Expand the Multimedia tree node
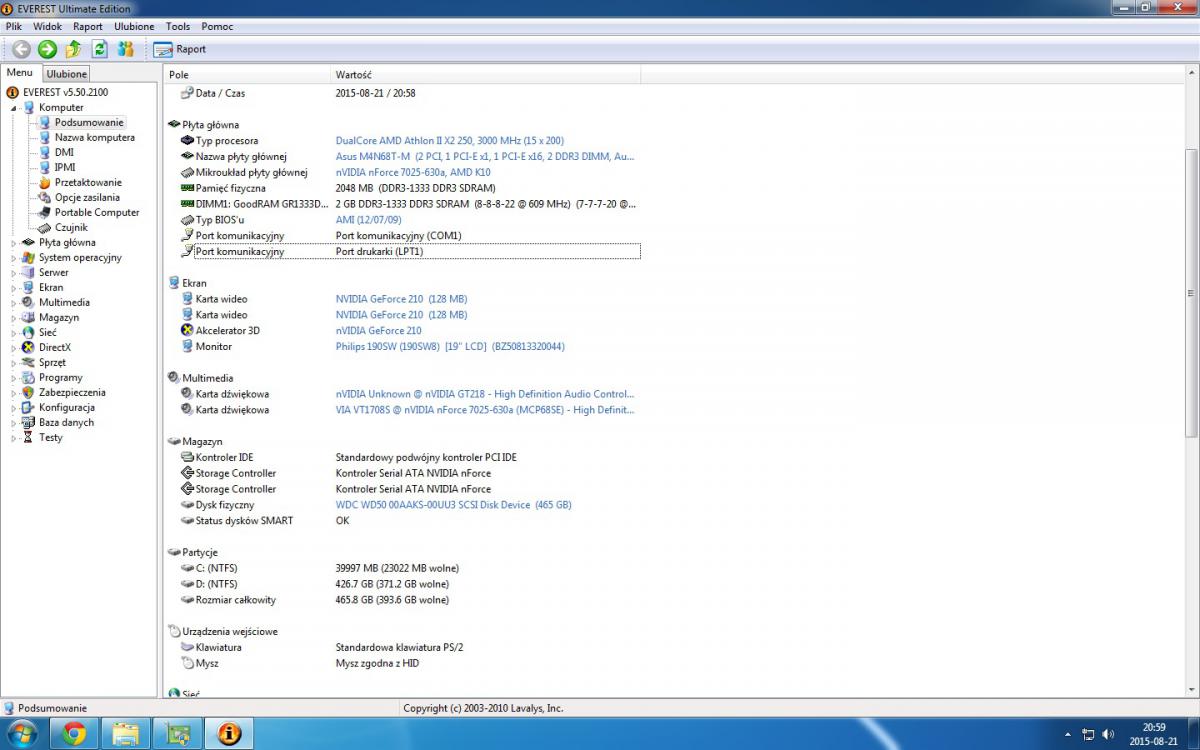This screenshot has height=750, width=1200. [14, 303]
